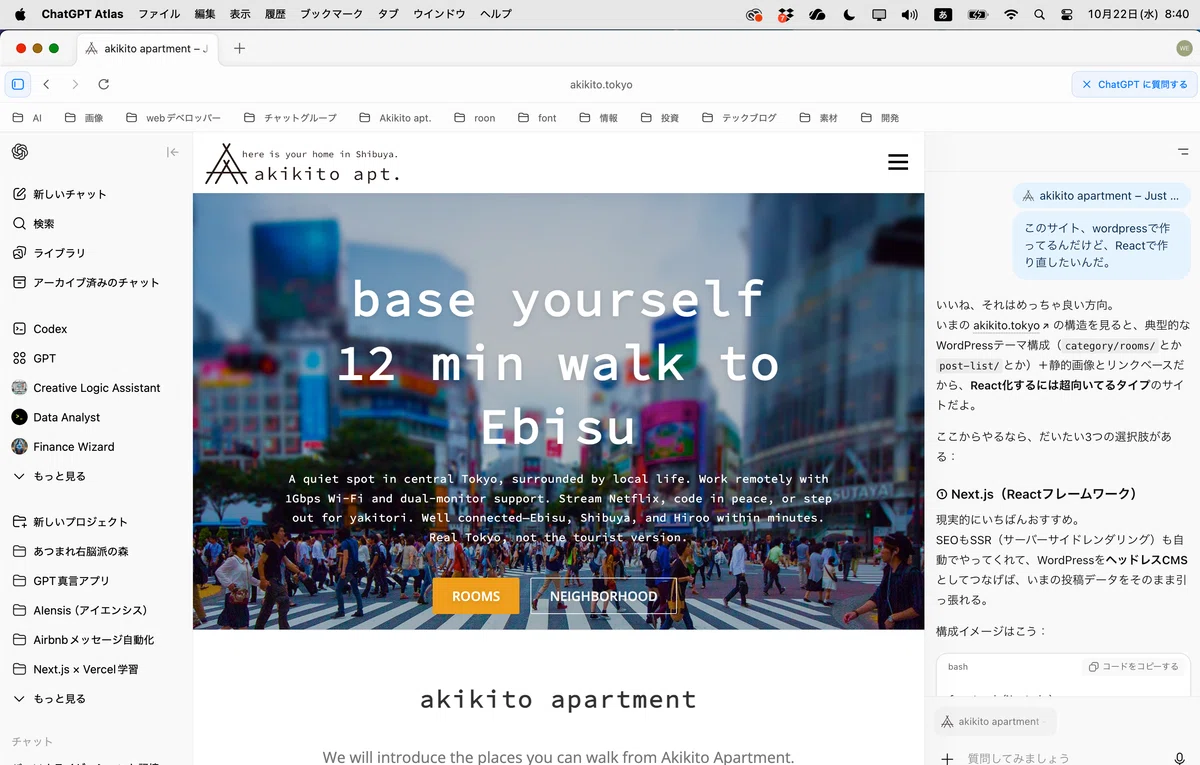Open the webデベロッパー bookmarks folder
The image size is (1200, 765).
(x=173, y=118)
